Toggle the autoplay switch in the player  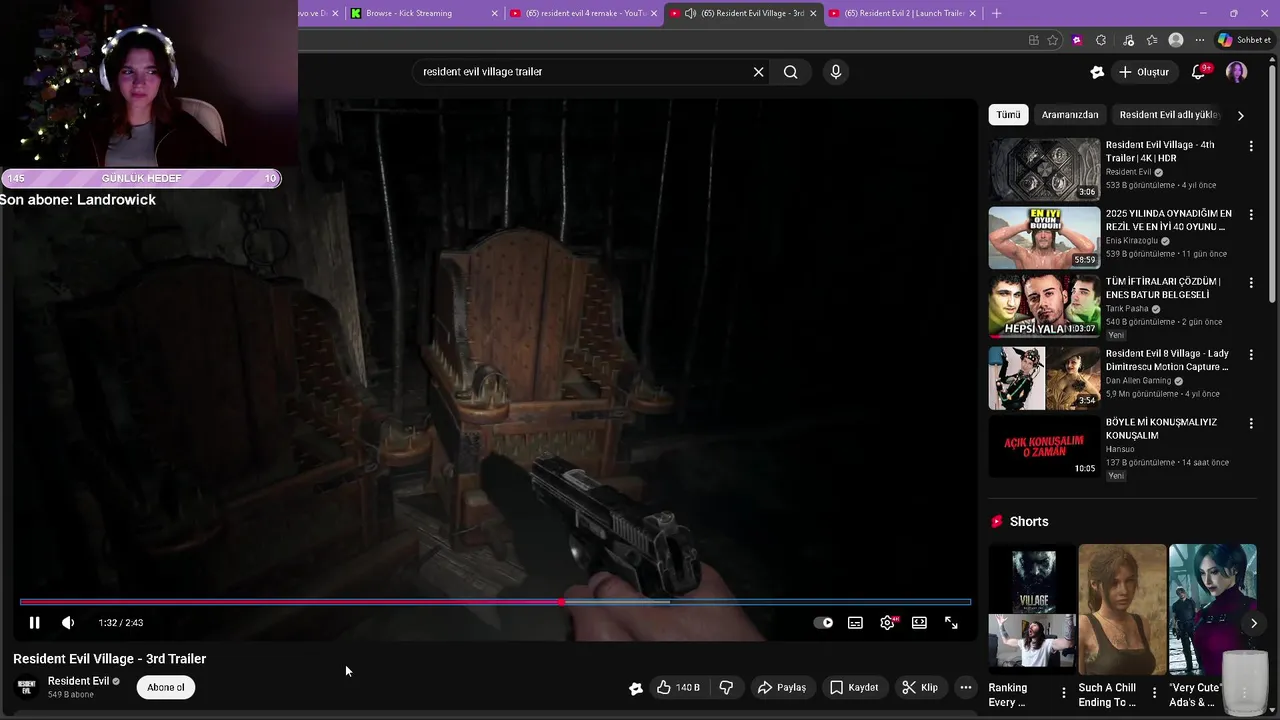pyautogui.click(x=823, y=623)
